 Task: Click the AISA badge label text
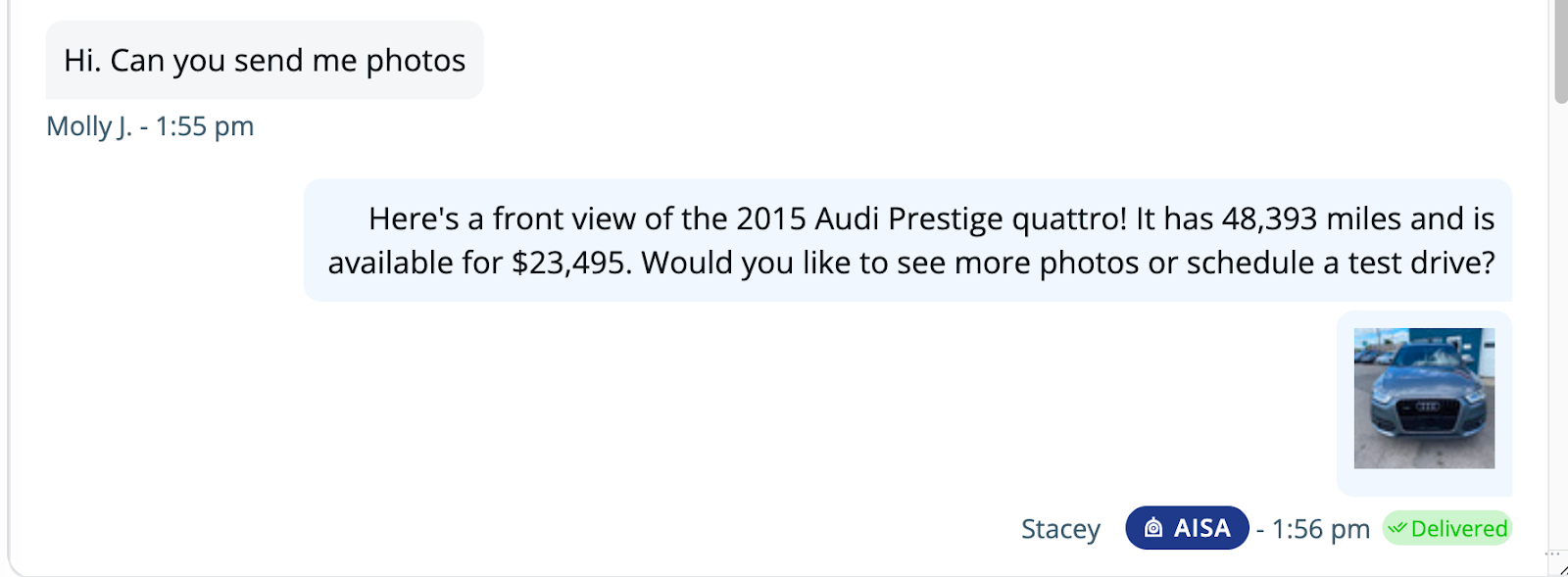coord(1202,528)
